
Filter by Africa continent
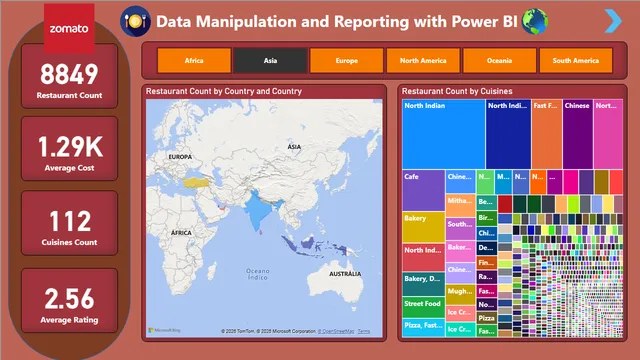pyautogui.click(x=194, y=60)
